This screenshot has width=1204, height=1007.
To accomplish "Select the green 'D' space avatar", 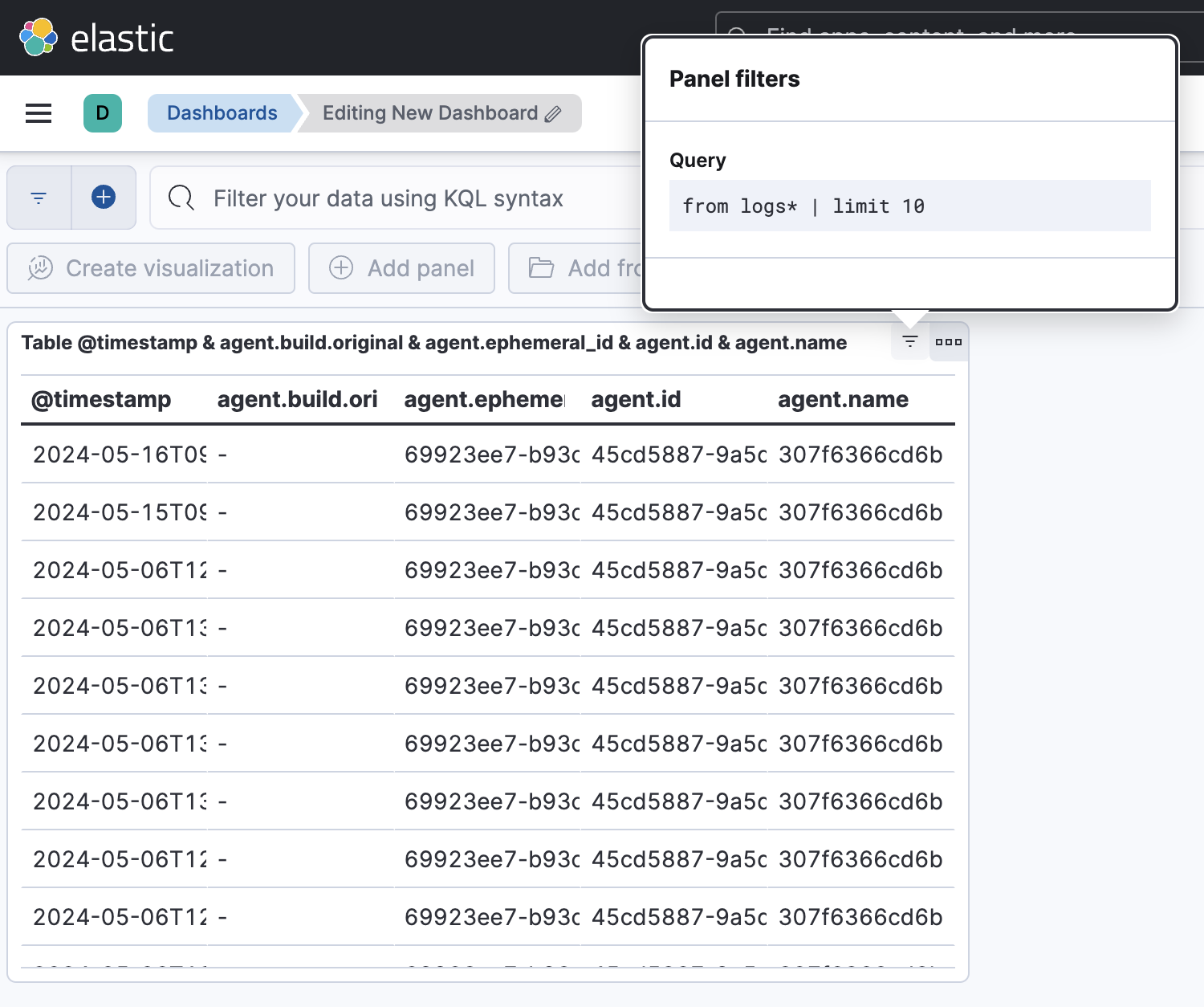I will [x=103, y=113].
